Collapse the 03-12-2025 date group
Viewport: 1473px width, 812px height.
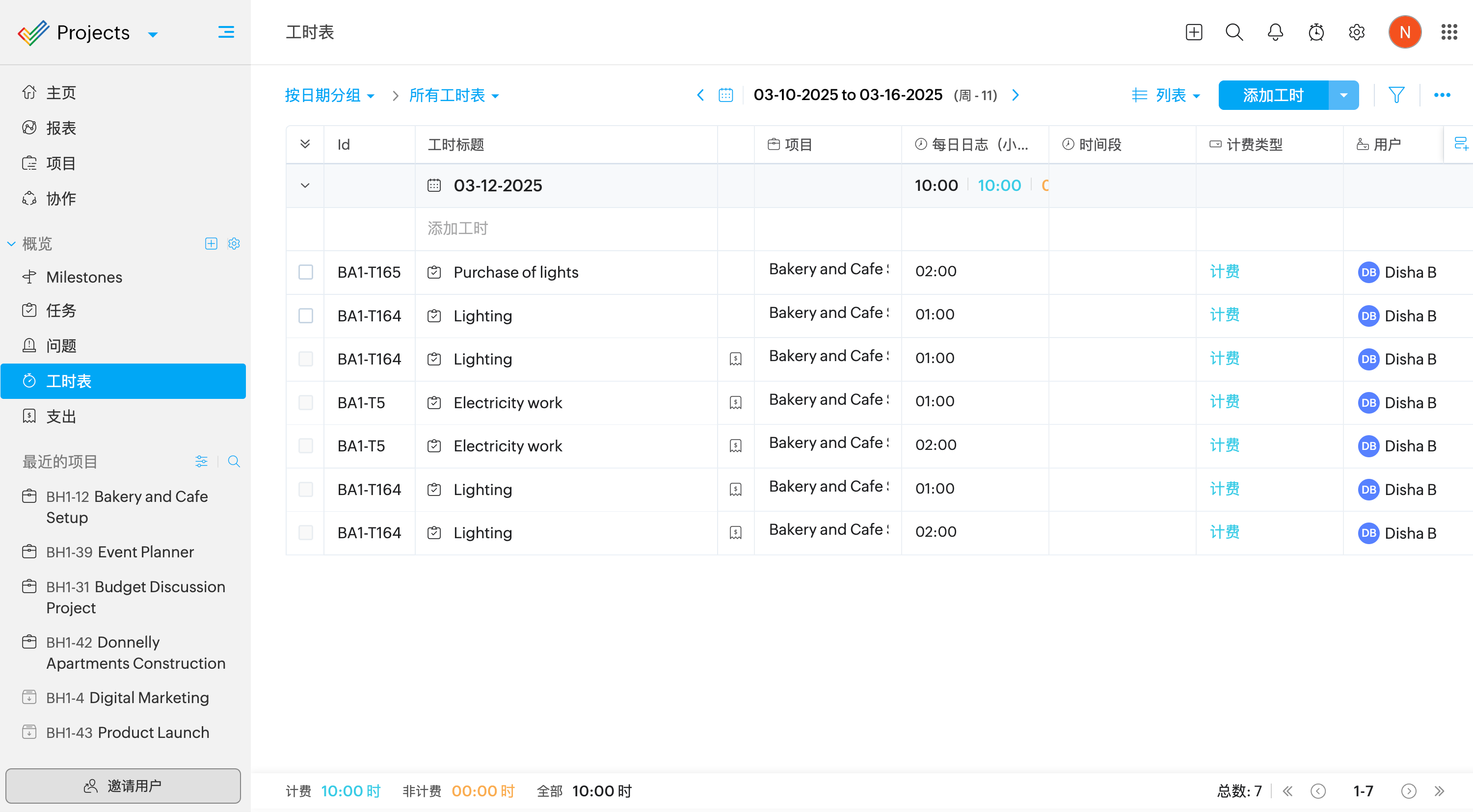(305, 186)
